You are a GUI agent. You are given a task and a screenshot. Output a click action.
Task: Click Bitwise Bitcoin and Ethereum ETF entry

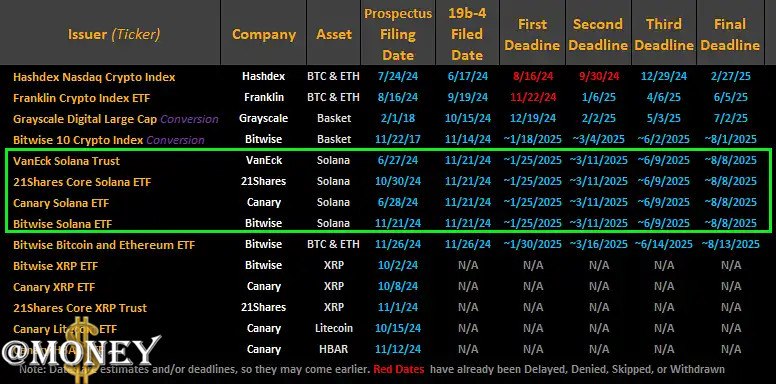point(104,245)
